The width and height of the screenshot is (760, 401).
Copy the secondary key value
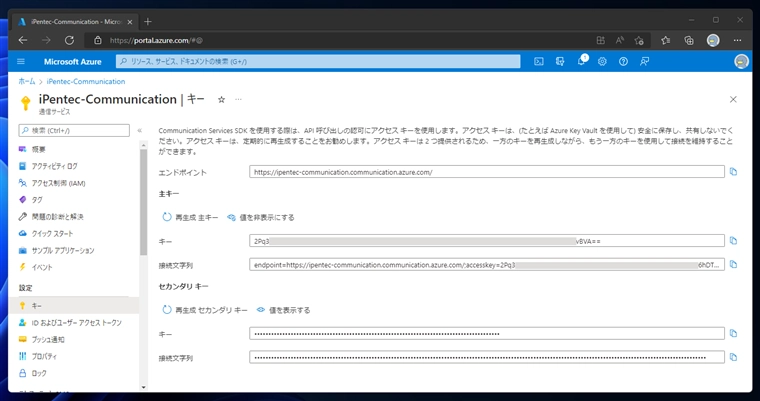[x=733, y=333]
